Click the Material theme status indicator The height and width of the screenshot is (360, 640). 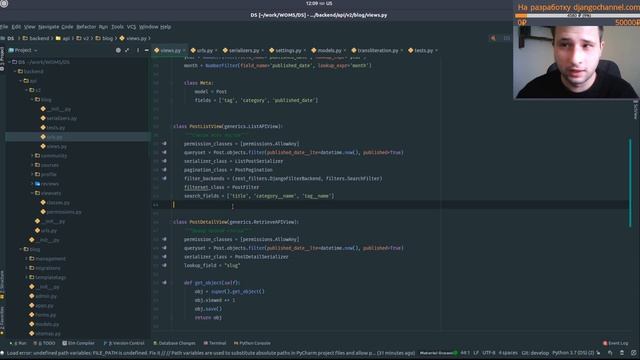pyautogui.click(x=438, y=353)
